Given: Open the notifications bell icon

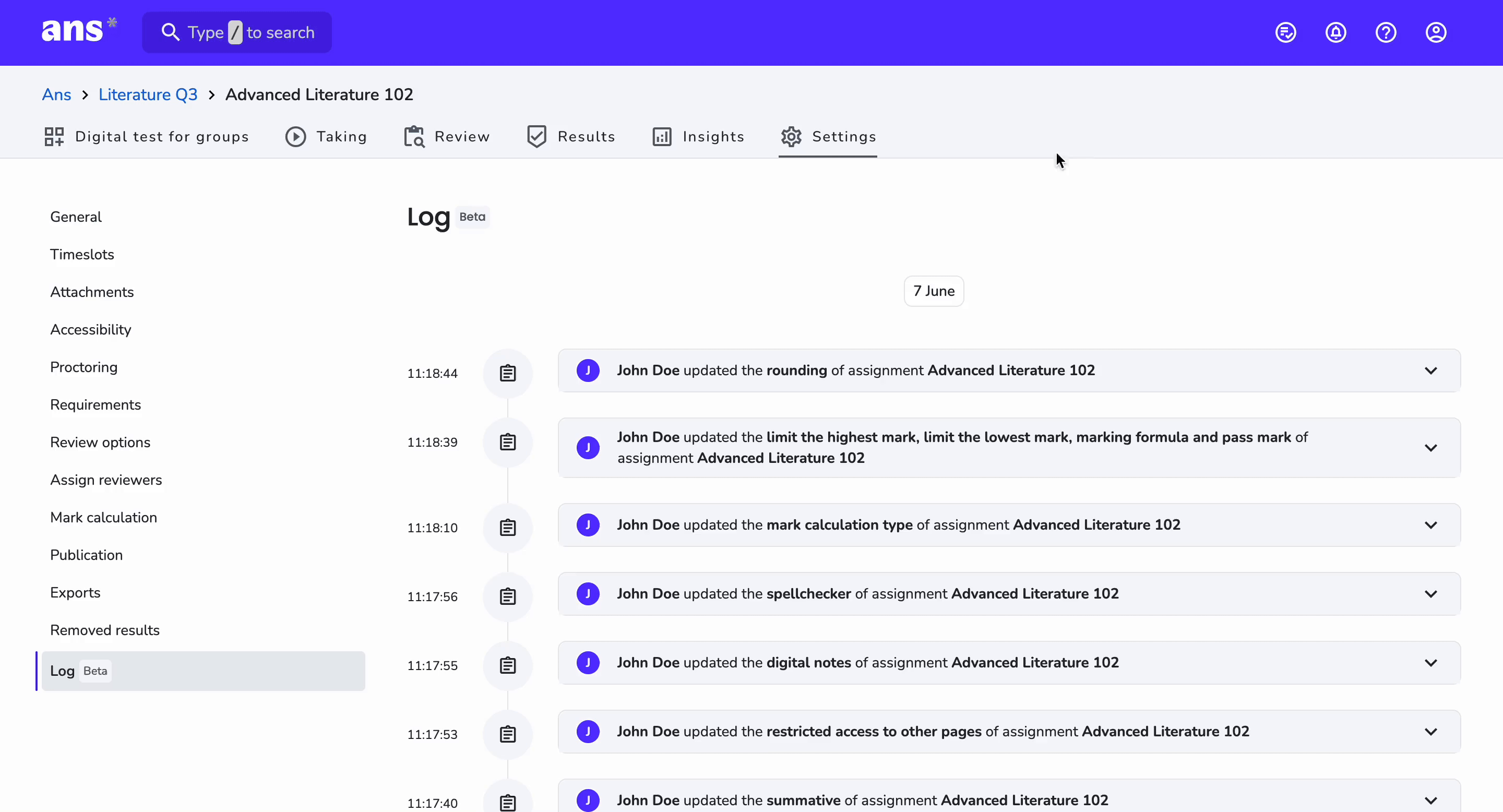Looking at the screenshot, I should coord(1335,33).
